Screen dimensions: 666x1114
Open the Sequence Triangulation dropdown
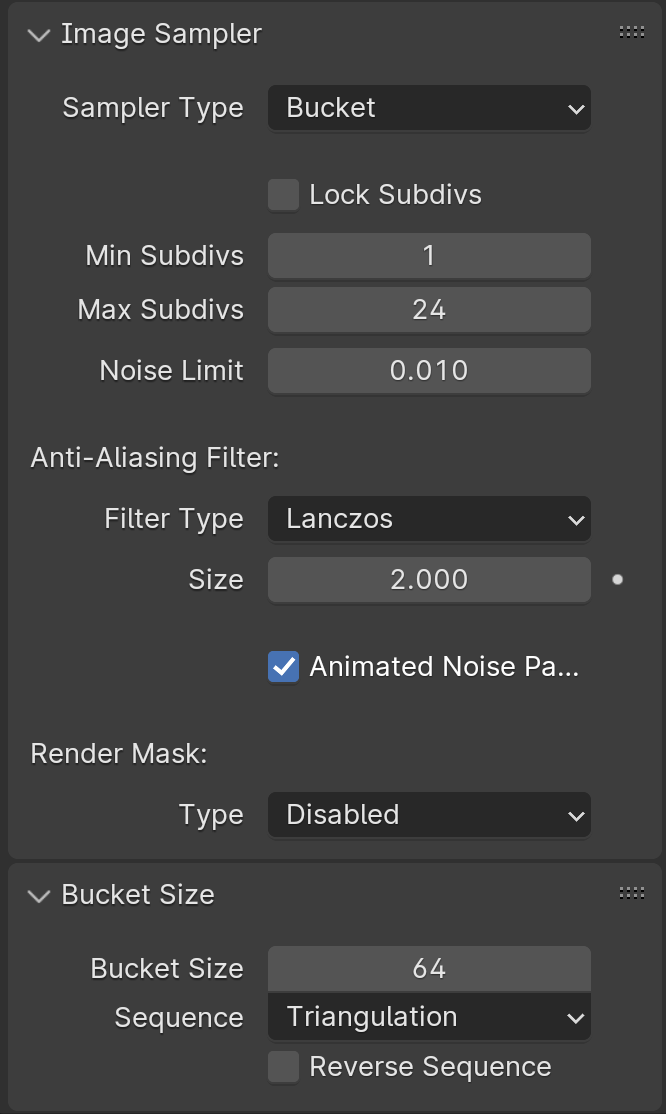[429, 1017]
